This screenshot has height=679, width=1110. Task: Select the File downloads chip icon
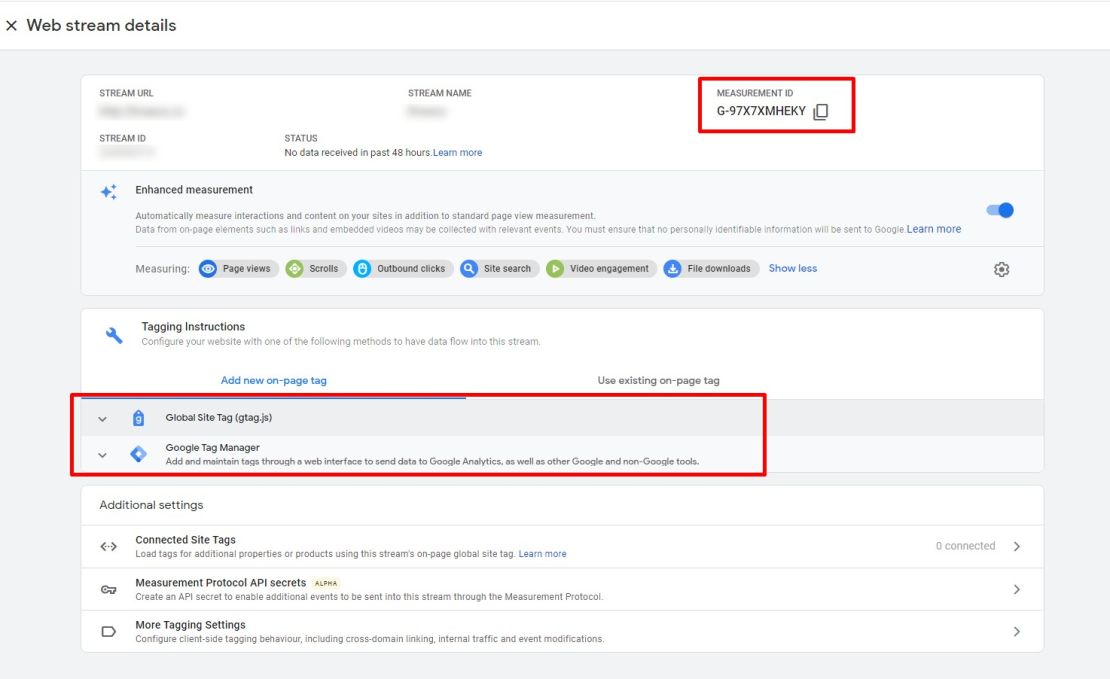click(673, 269)
